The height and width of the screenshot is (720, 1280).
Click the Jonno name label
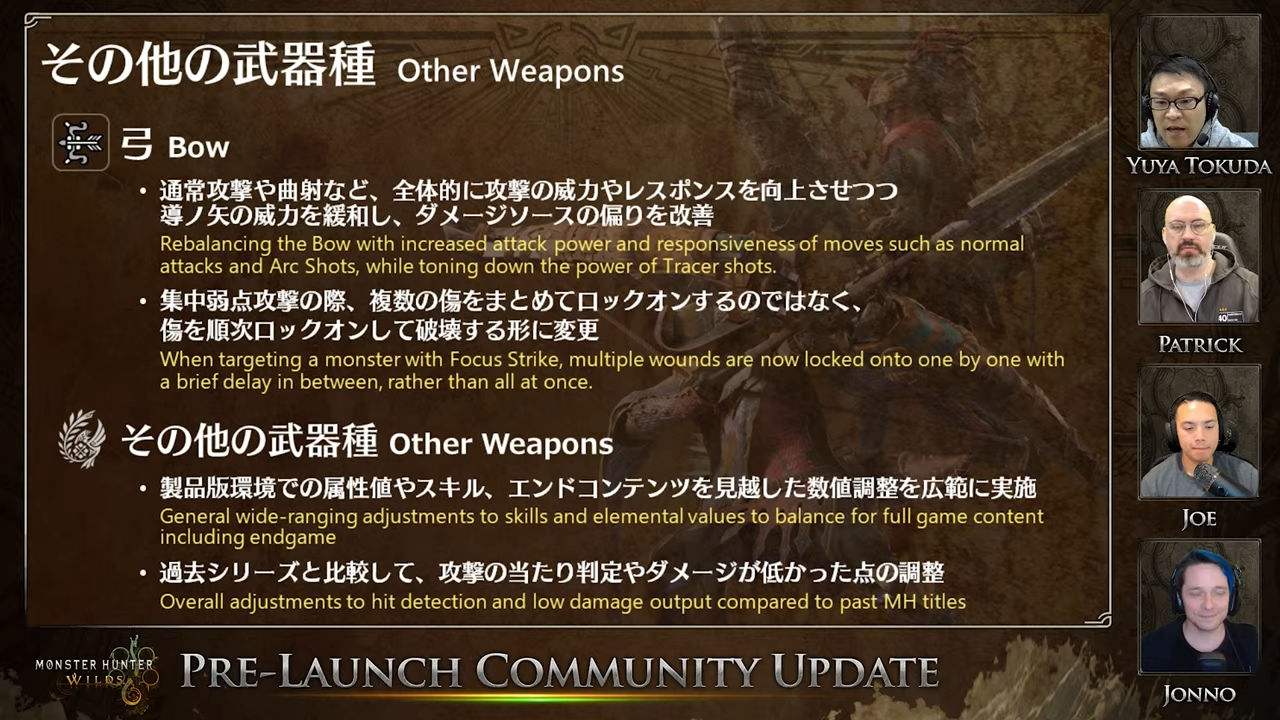tap(1199, 694)
